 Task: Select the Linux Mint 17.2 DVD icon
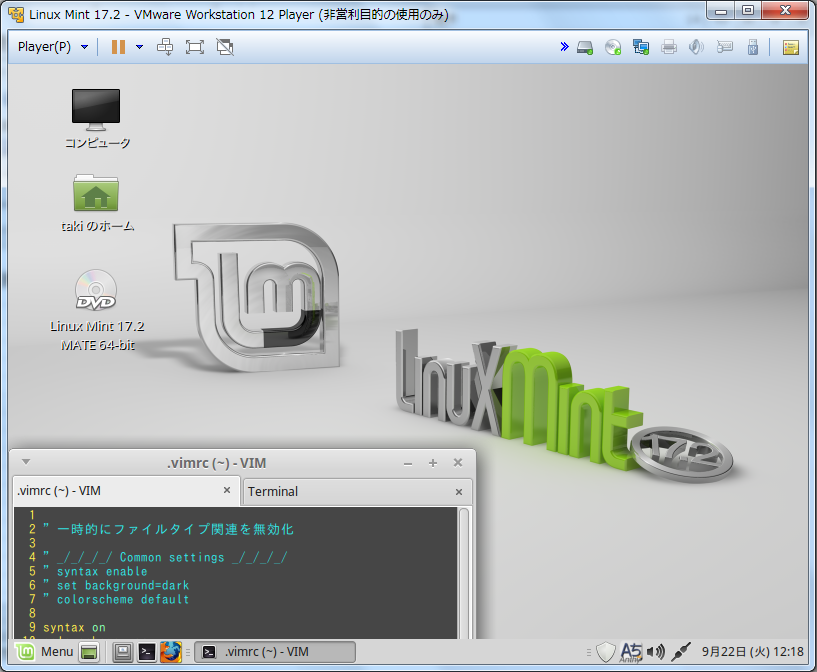(97, 310)
